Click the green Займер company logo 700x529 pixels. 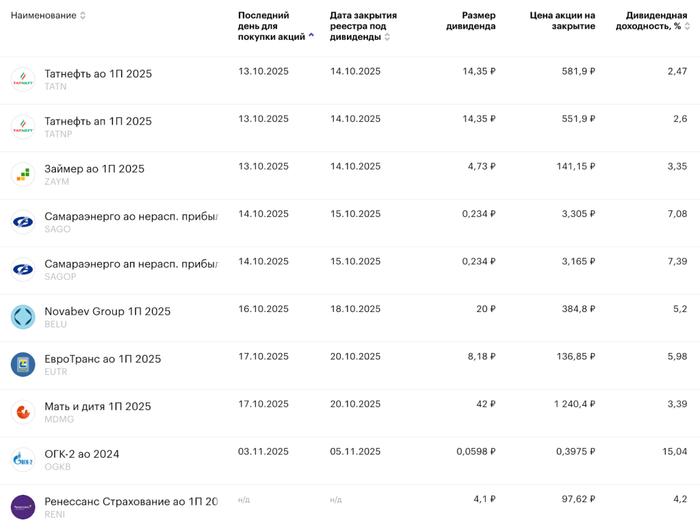click(x=22, y=174)
